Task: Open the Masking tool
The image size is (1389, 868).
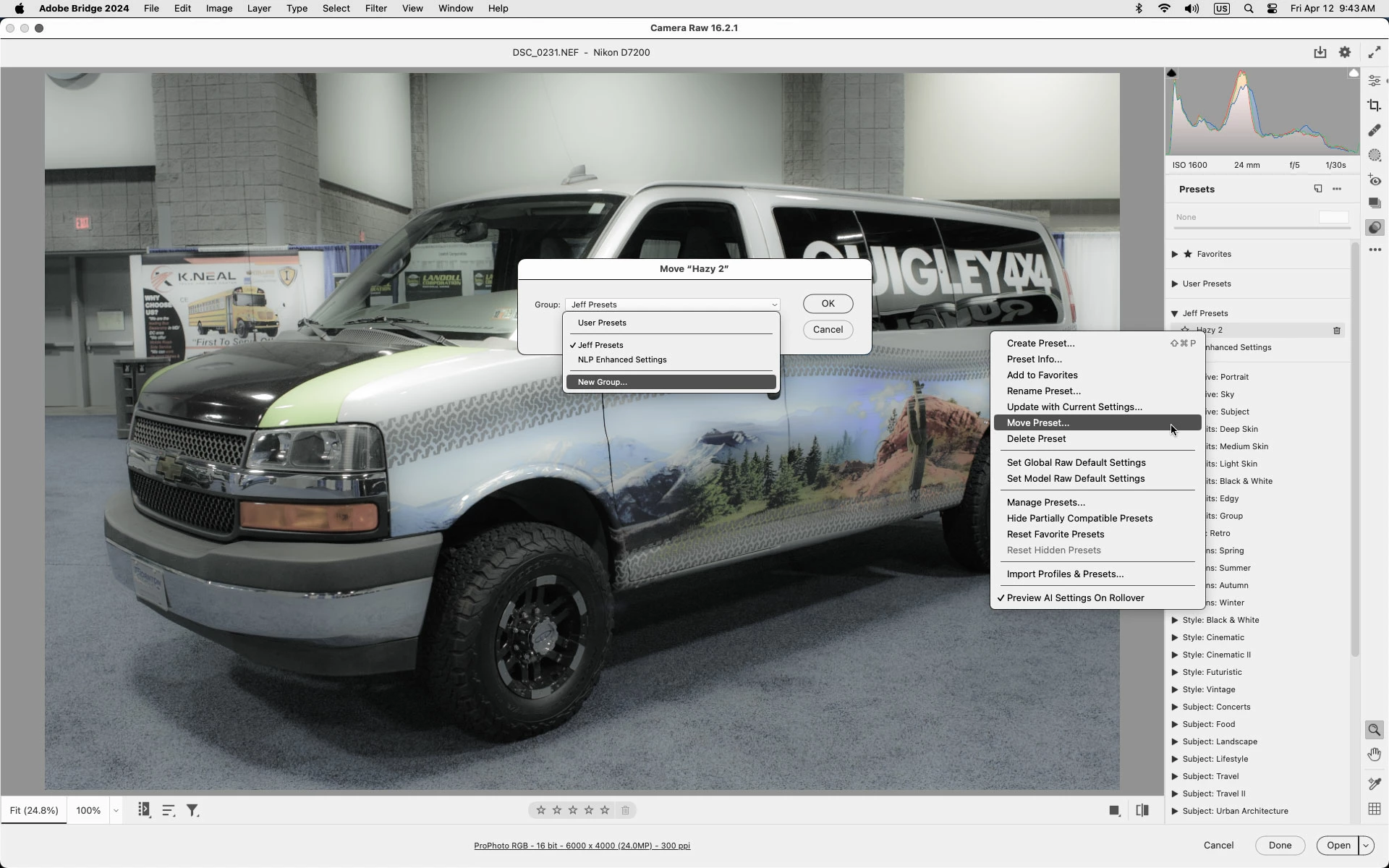Action: coord(1375,156)
